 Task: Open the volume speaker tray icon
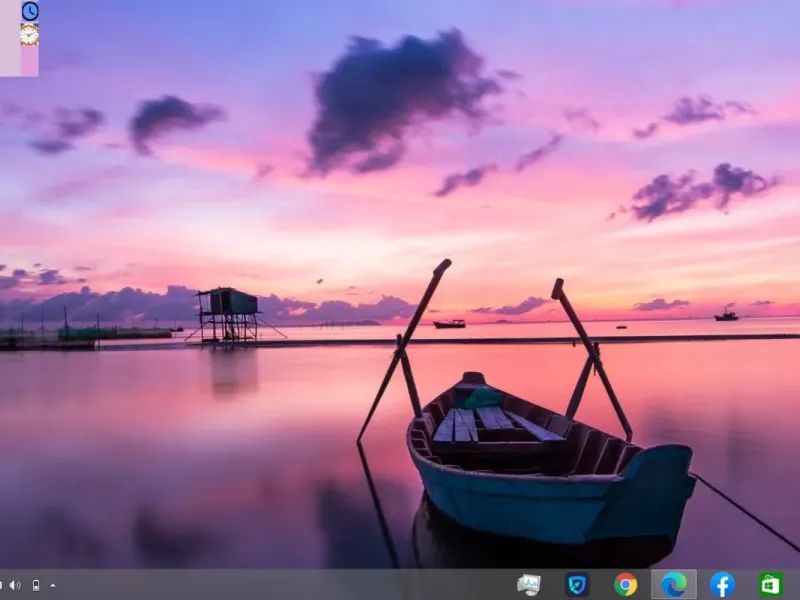[x=15, y=585]
